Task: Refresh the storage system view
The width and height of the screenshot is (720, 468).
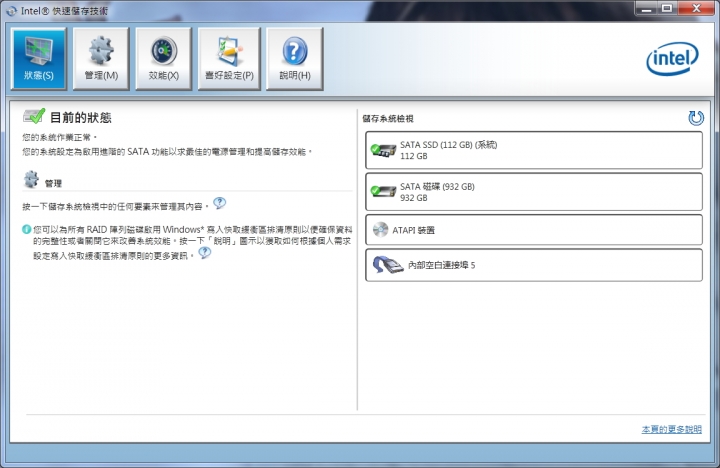Action: (696, 118)
